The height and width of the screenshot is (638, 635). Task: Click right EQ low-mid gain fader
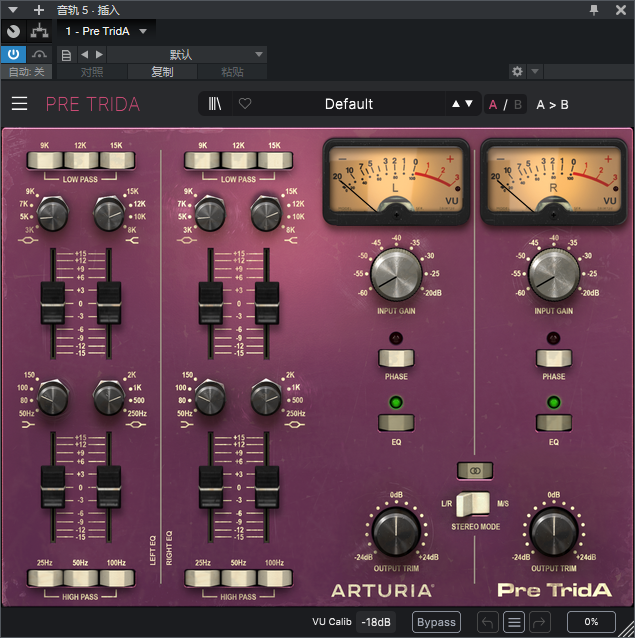(267, 487)
